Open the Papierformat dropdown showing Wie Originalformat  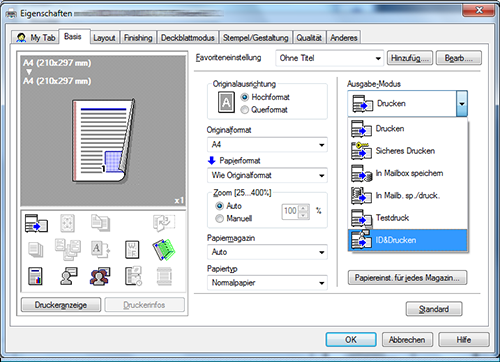[267, 175]
